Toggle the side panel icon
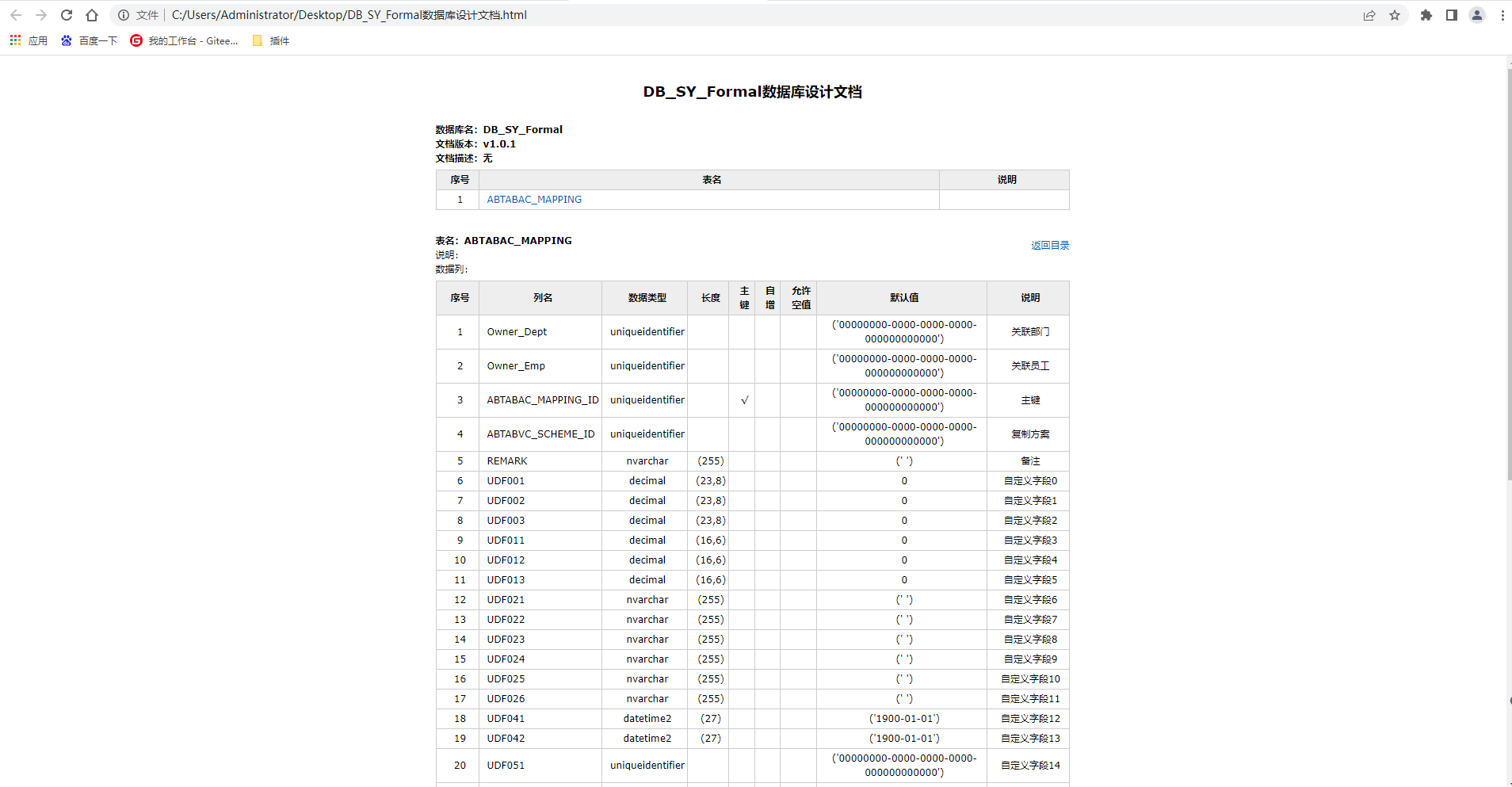Image resolution: width=1512 pixels, height=787 pixels. 1452,15
